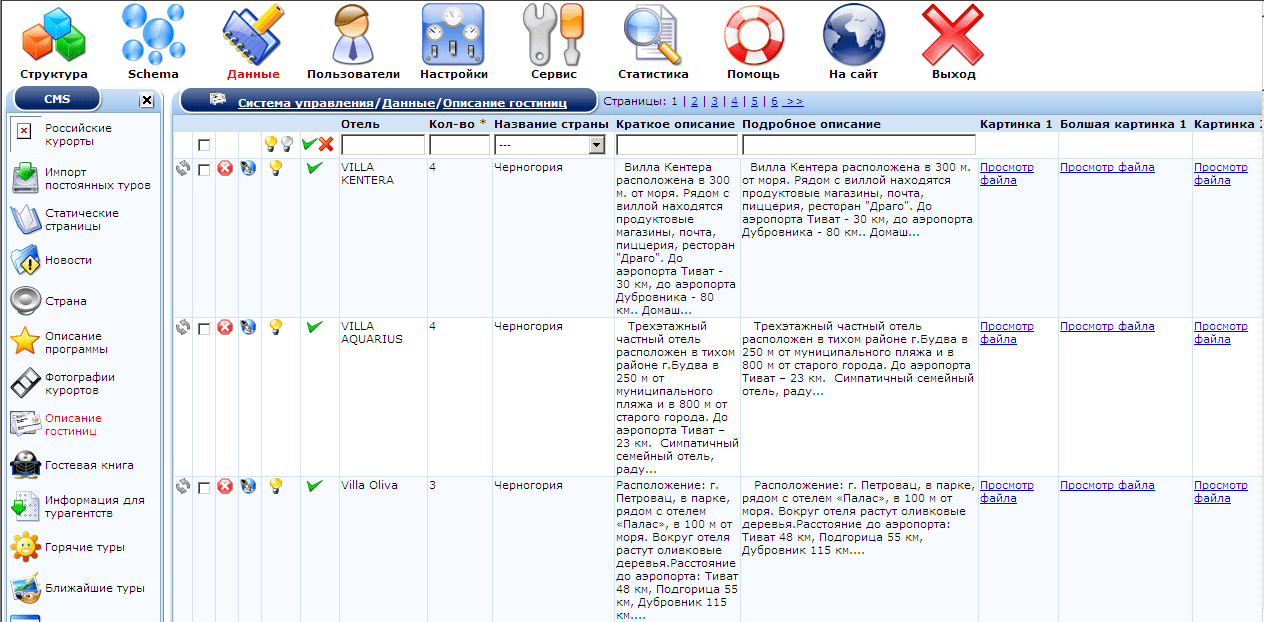Toggle the select-all checkbox in header row
This screenshot has height=622, width=1264.
204,146
